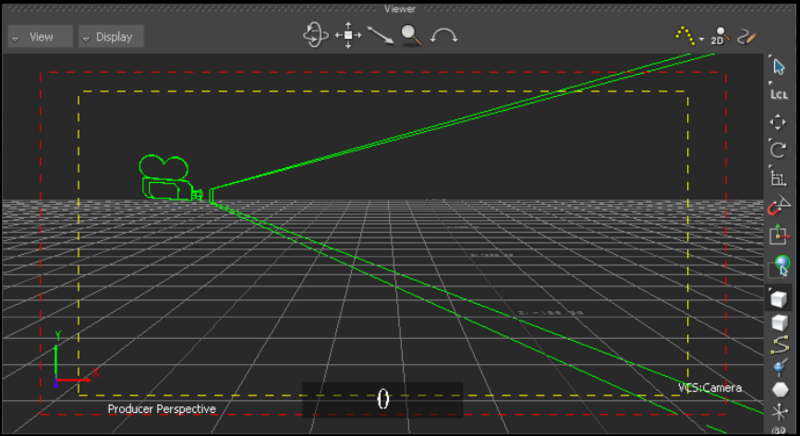Click the Producer Perspective label

161,409
